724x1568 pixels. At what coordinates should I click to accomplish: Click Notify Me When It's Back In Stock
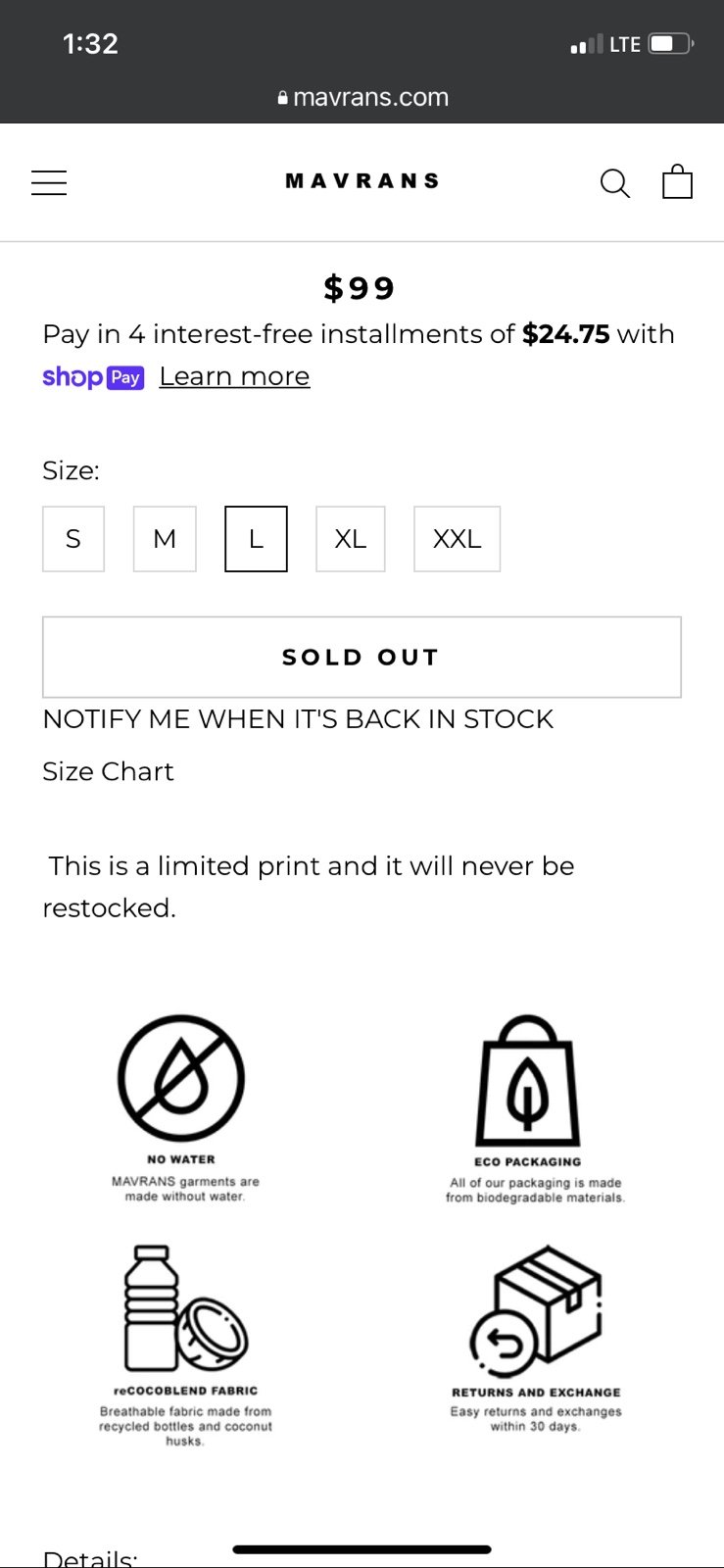point(298,719)
